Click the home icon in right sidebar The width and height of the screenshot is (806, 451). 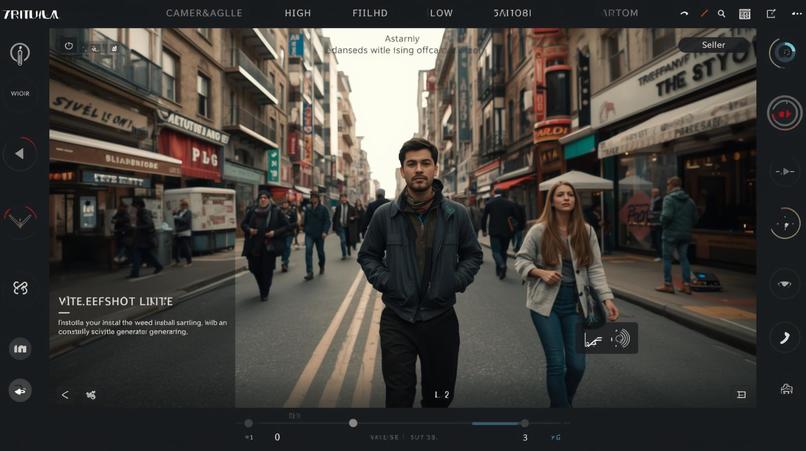(786, 389)
